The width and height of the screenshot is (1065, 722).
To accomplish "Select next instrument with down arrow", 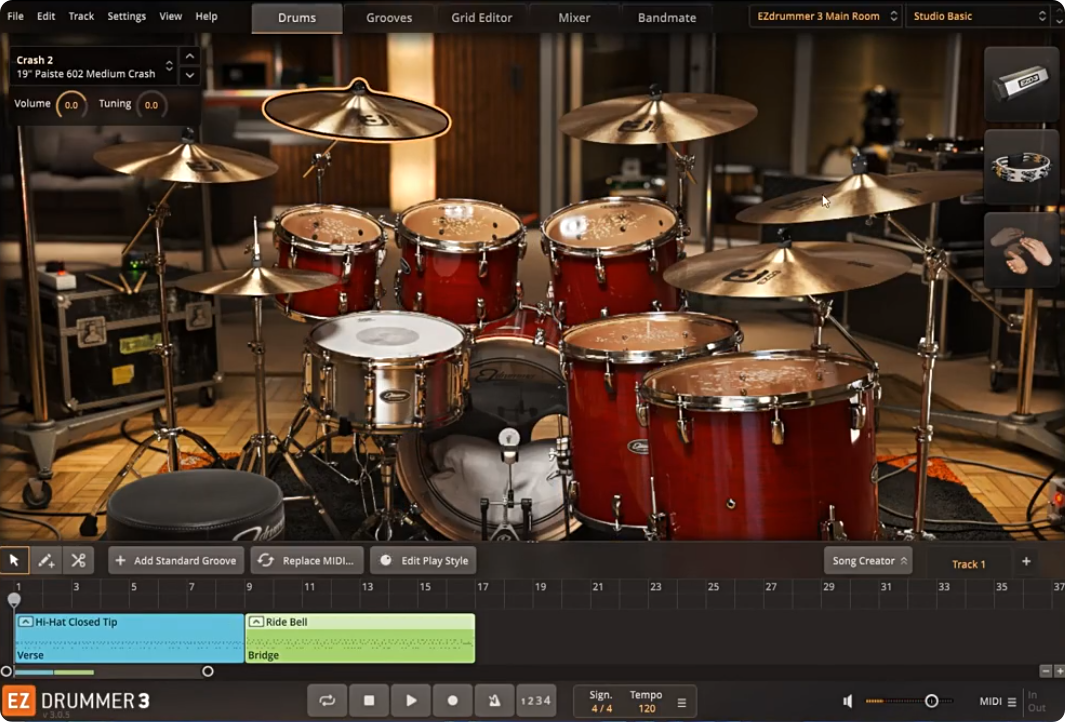I will (190, 75).
